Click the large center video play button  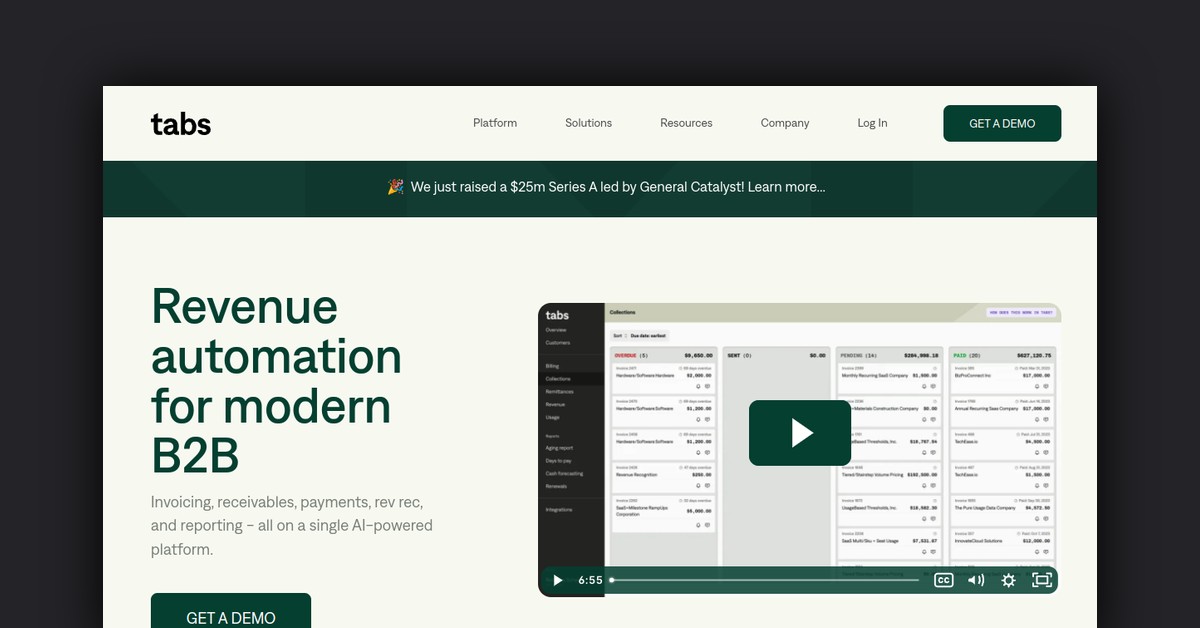(x=799, y=433)
